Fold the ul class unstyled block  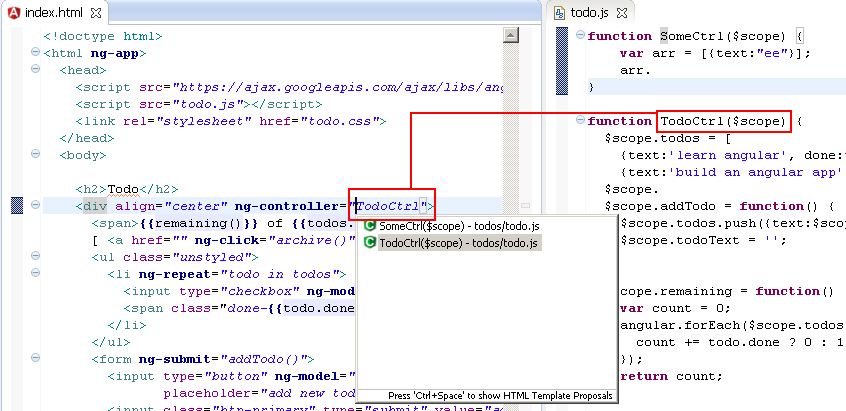(35, 257)
